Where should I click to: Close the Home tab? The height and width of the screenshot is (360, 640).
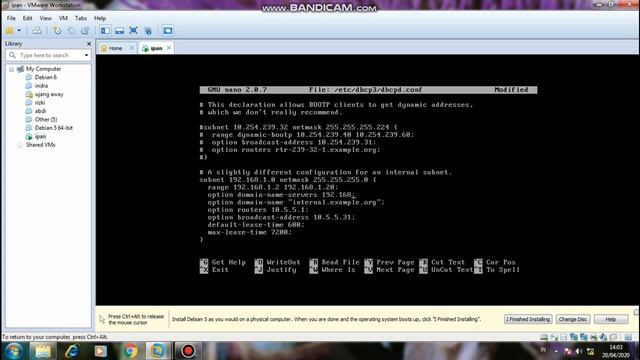(x=131, y=48)
